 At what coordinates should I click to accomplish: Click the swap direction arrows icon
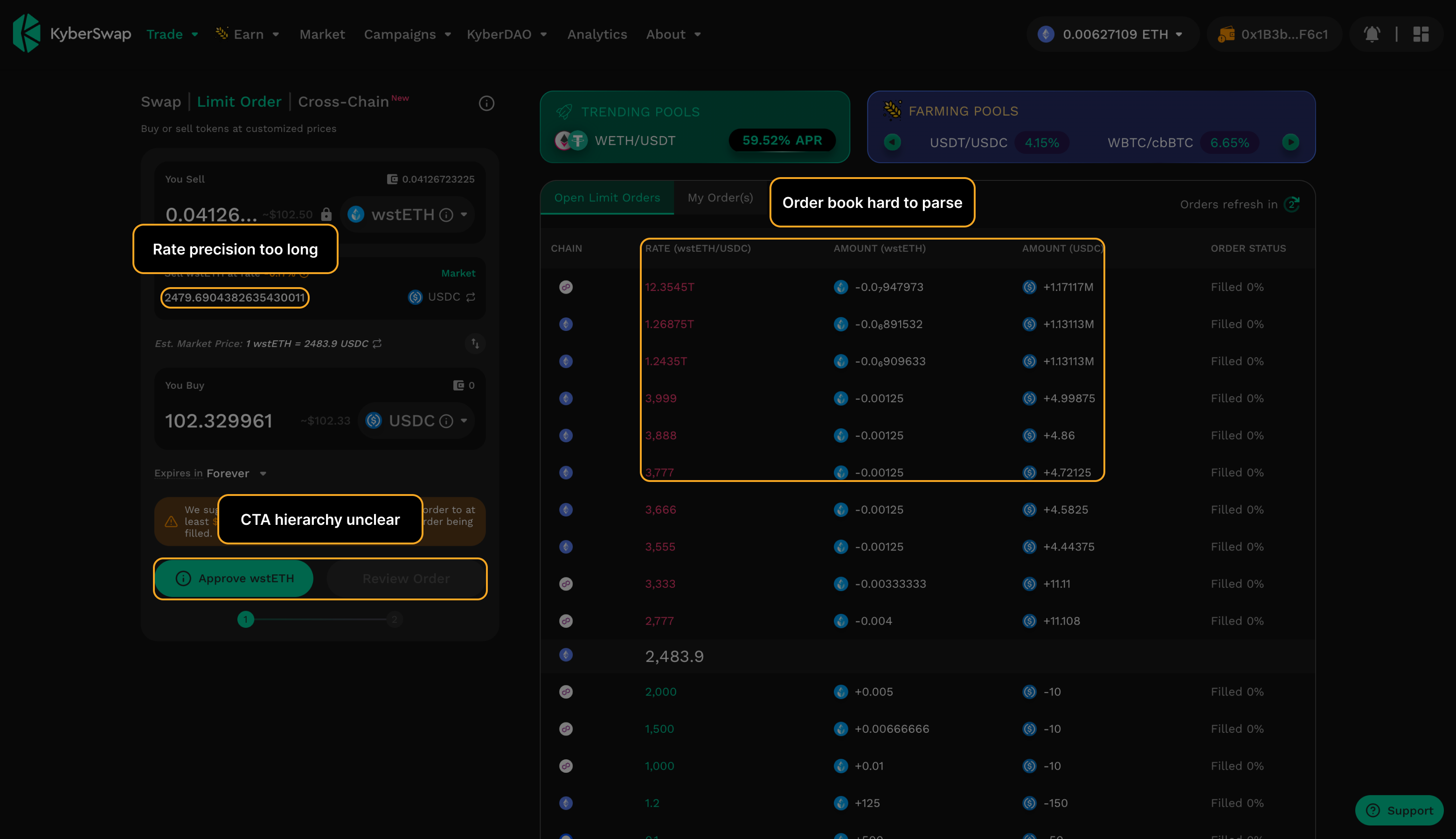pos(475,344)
